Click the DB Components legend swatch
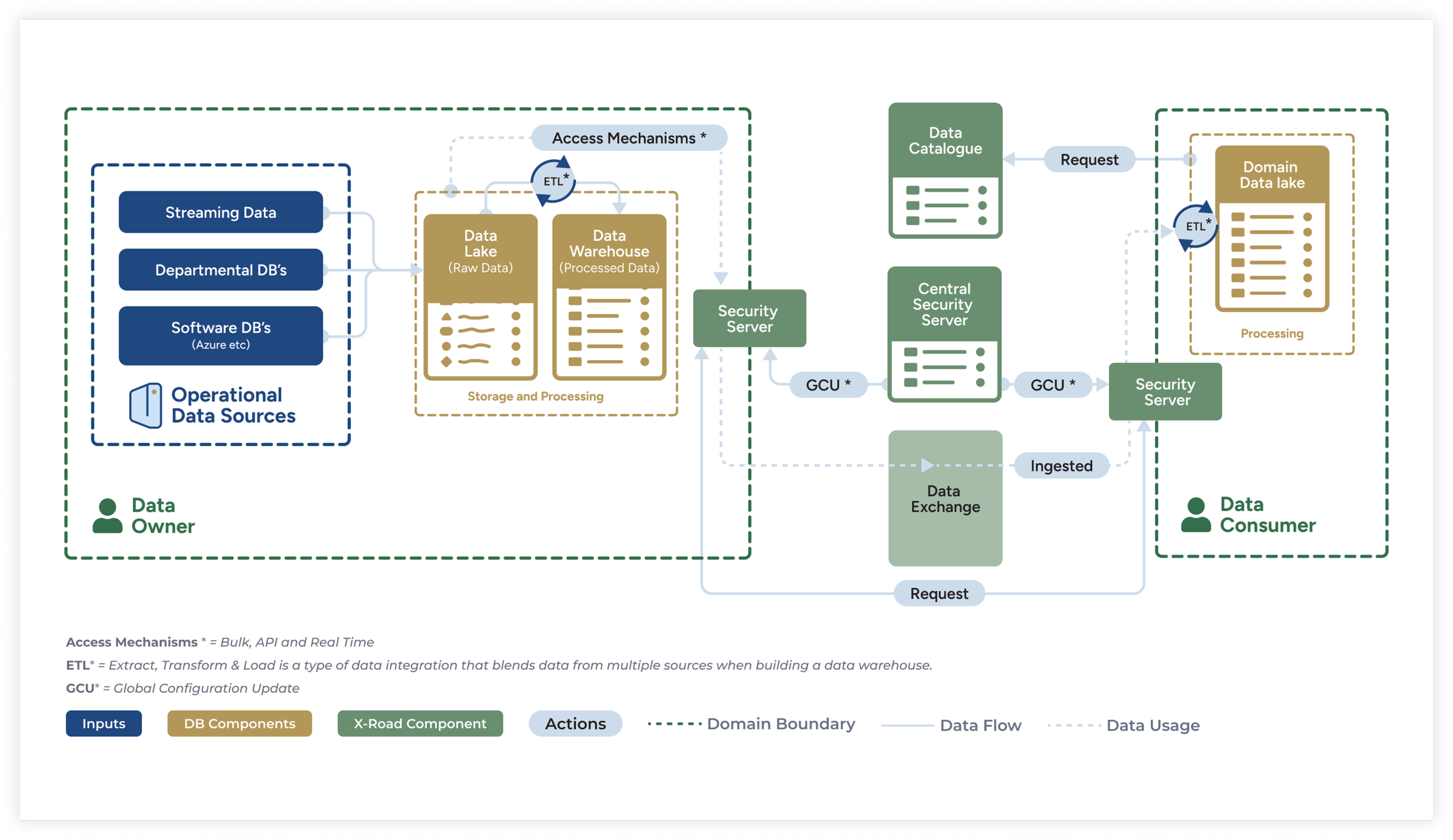The width and height of the screenshot is (1453, 840). coord(240,724)
